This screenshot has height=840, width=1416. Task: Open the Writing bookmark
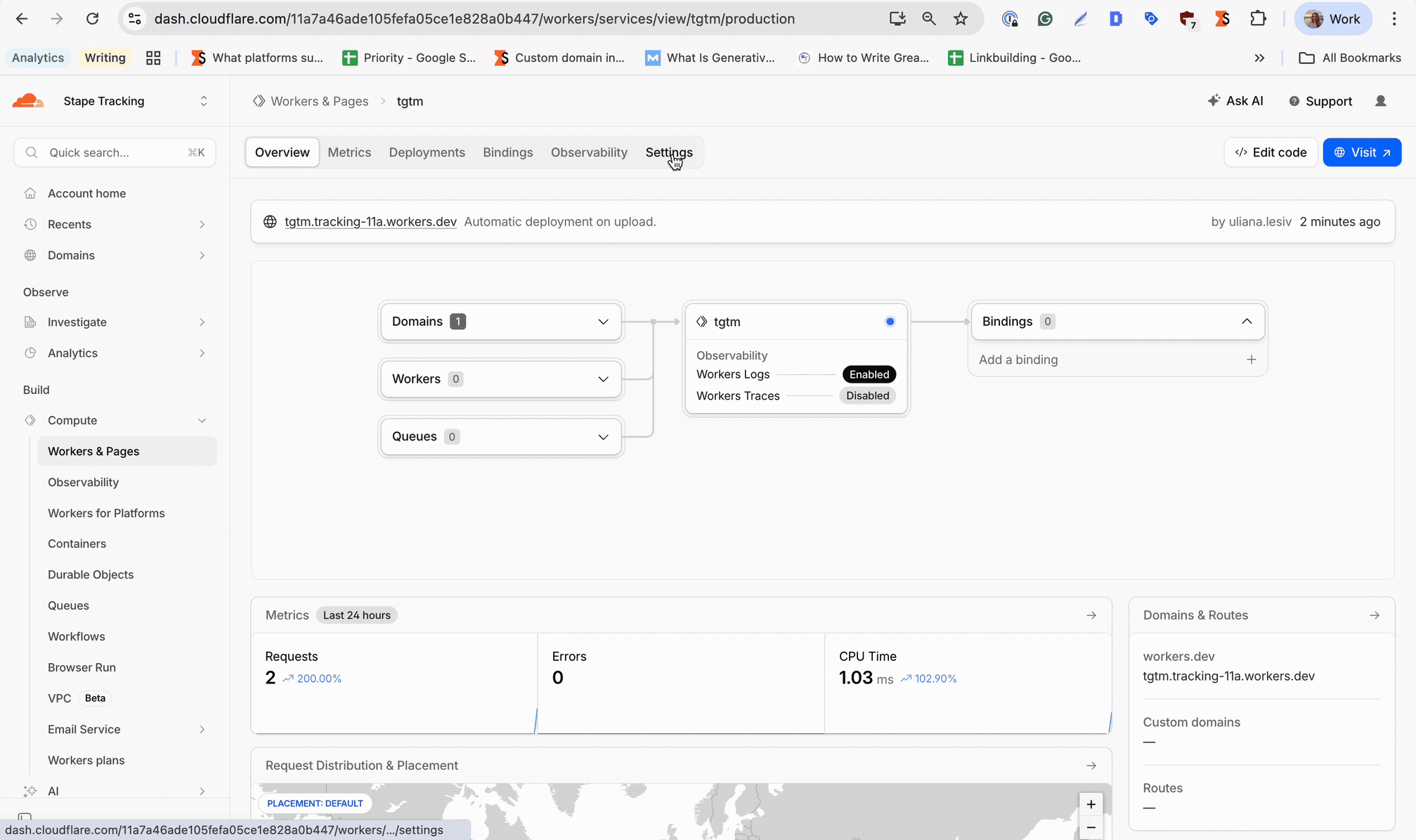(105, 58)
